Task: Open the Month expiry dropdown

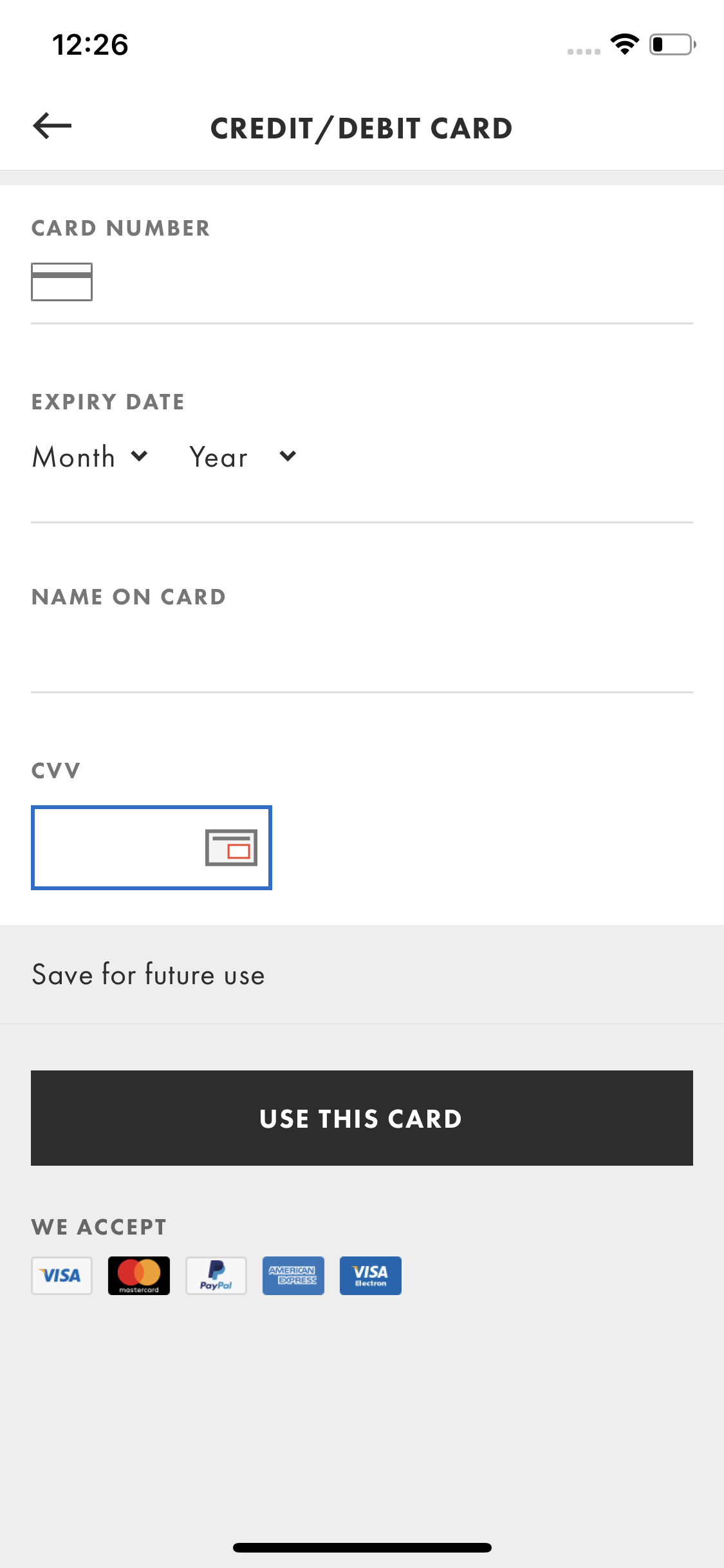Action: [90, 456]
